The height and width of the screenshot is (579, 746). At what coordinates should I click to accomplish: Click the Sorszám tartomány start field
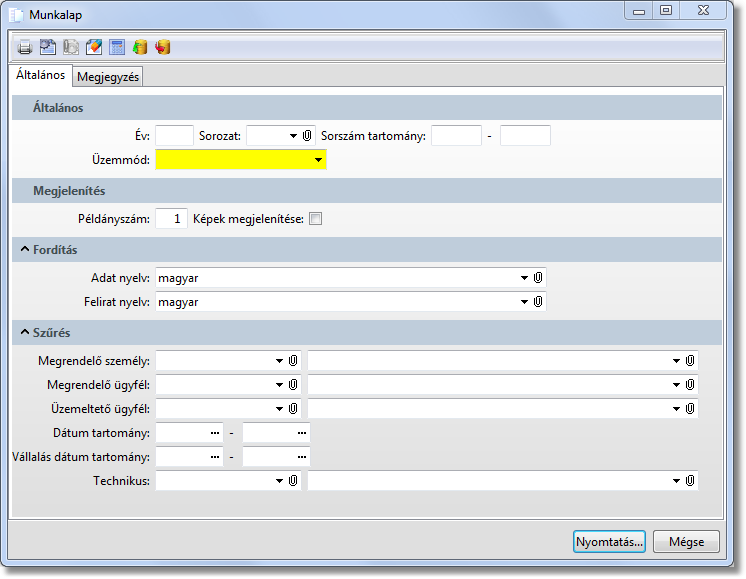pyautogui.click(x=456, y=136)
